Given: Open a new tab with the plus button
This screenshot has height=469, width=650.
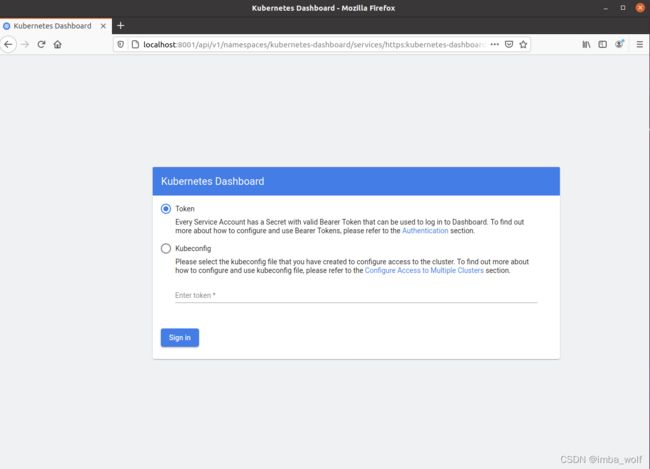Looking at the screenshot, I should 121,26.
